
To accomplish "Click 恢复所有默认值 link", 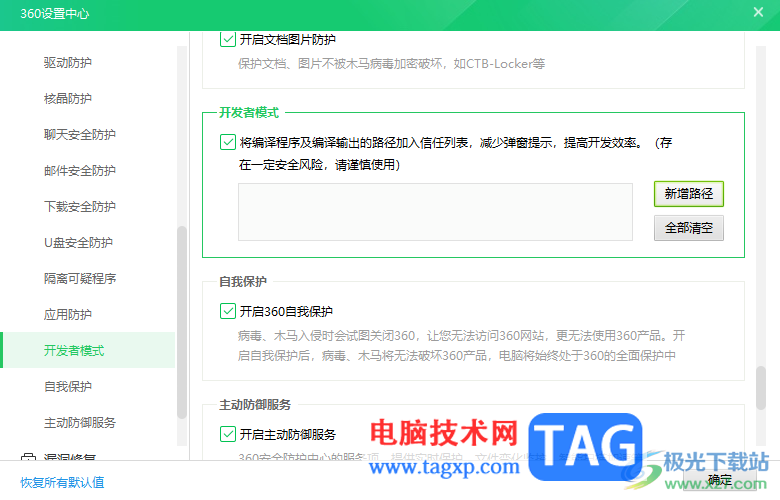I will [62, 482].
